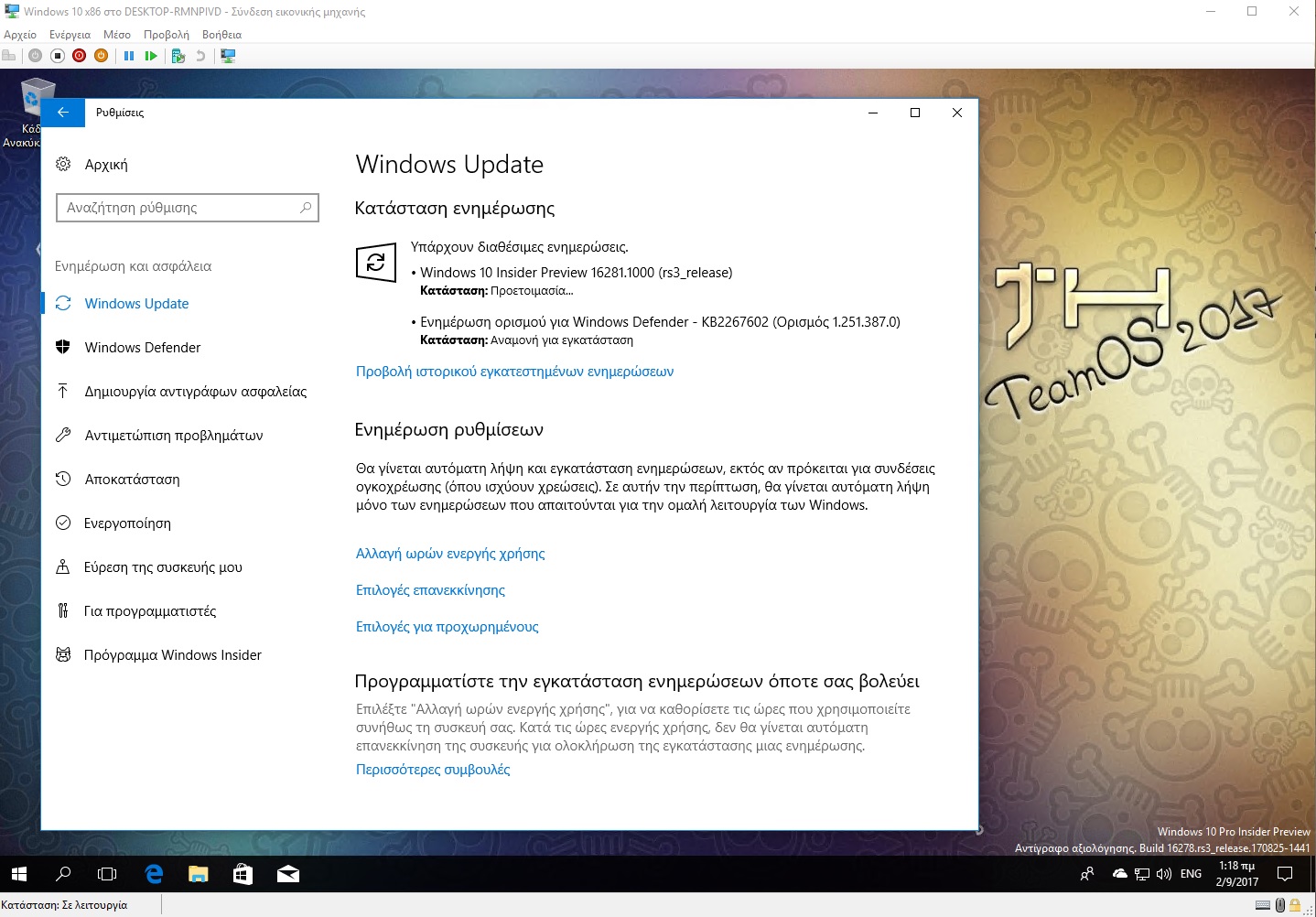Click the ENG language indicator

pos(1191,874)
